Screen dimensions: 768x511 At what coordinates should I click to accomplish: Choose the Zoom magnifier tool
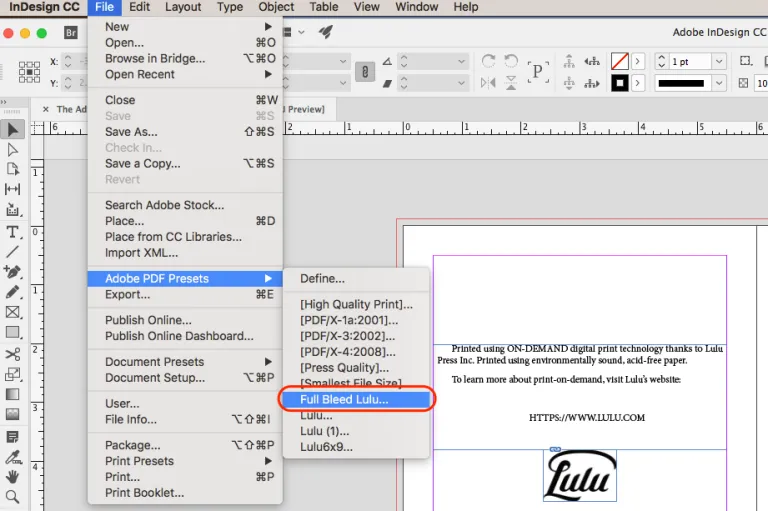(13, 497)
